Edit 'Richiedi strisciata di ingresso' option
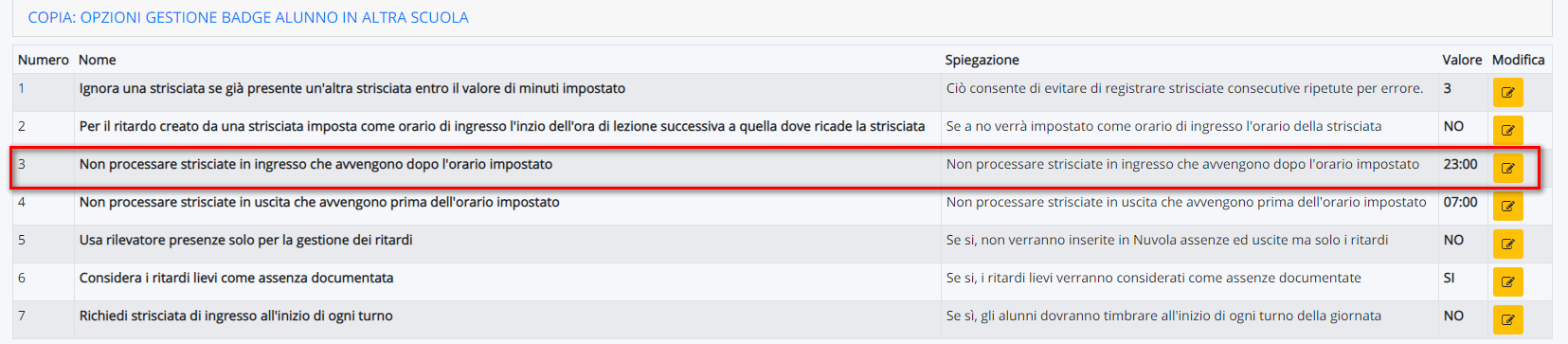This screenshot has height=344, width=1568. point(1507,319)
